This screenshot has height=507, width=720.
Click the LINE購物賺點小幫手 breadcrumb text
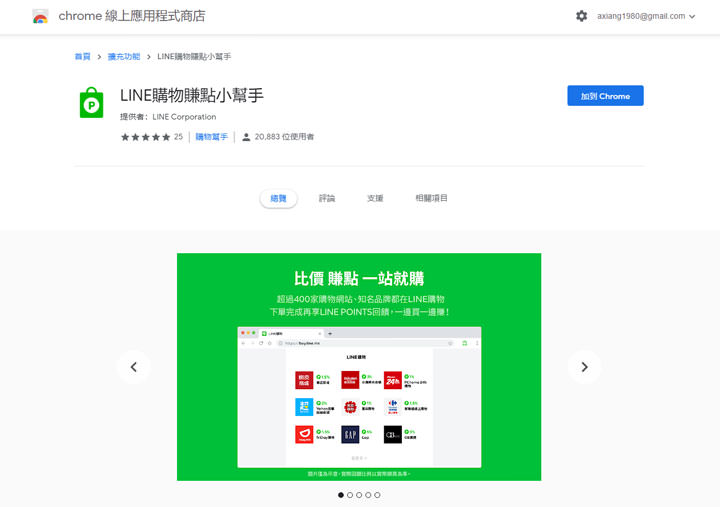click(x=194, y=56)
